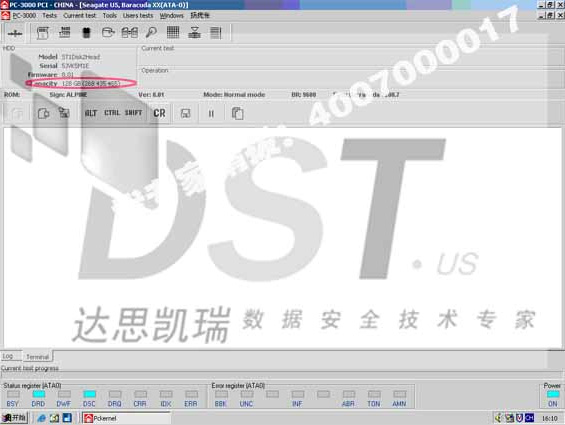565x425 pixels.
Task: Click the 16:10 clock in the system tray
Action: point(550,419)
